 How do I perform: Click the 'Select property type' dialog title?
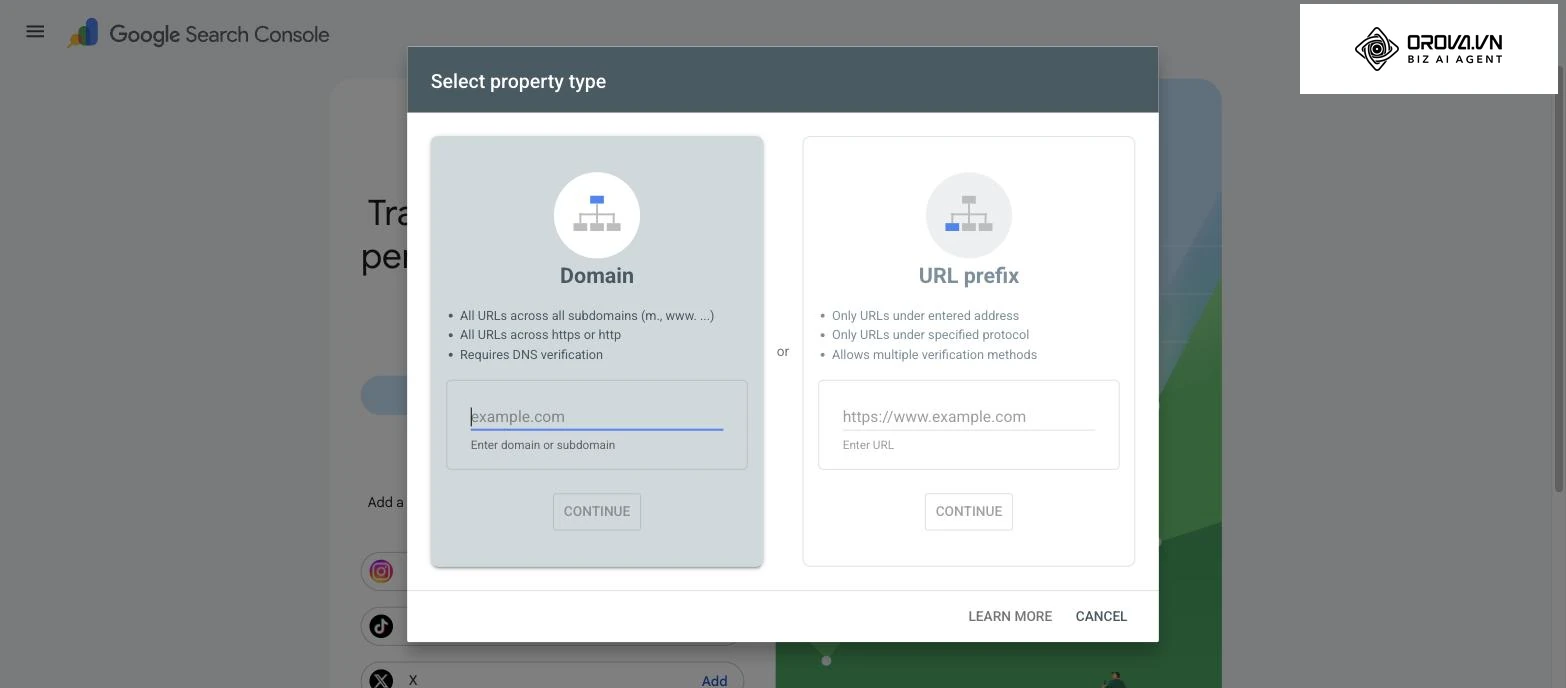click(518, 81)
